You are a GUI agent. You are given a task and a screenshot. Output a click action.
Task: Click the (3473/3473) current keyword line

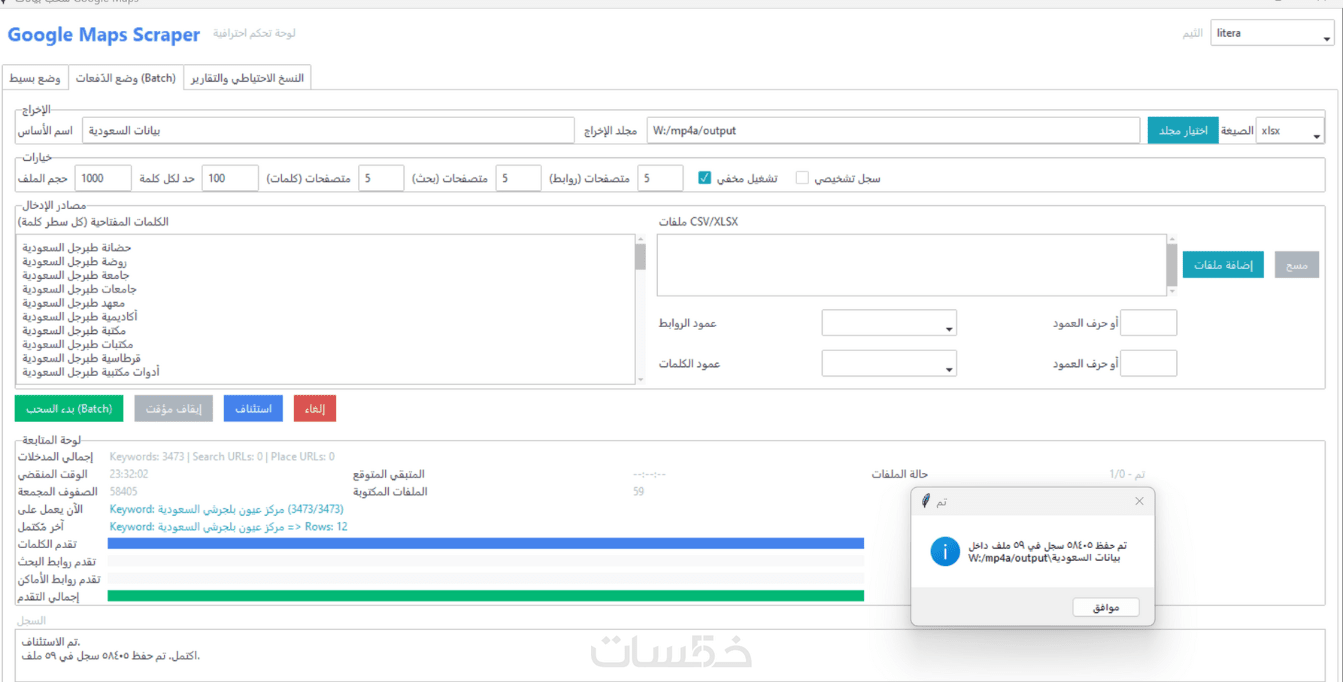coord(226,509)
